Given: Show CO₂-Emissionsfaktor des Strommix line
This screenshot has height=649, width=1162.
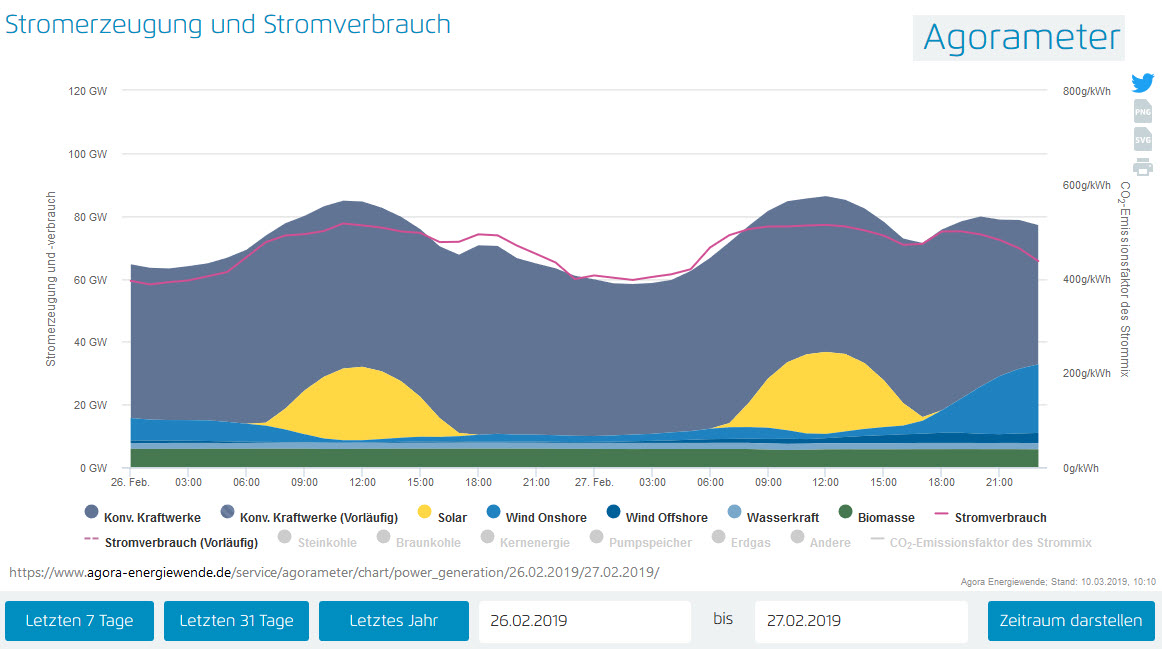Looking at the screenshot, I should [980, 542].
